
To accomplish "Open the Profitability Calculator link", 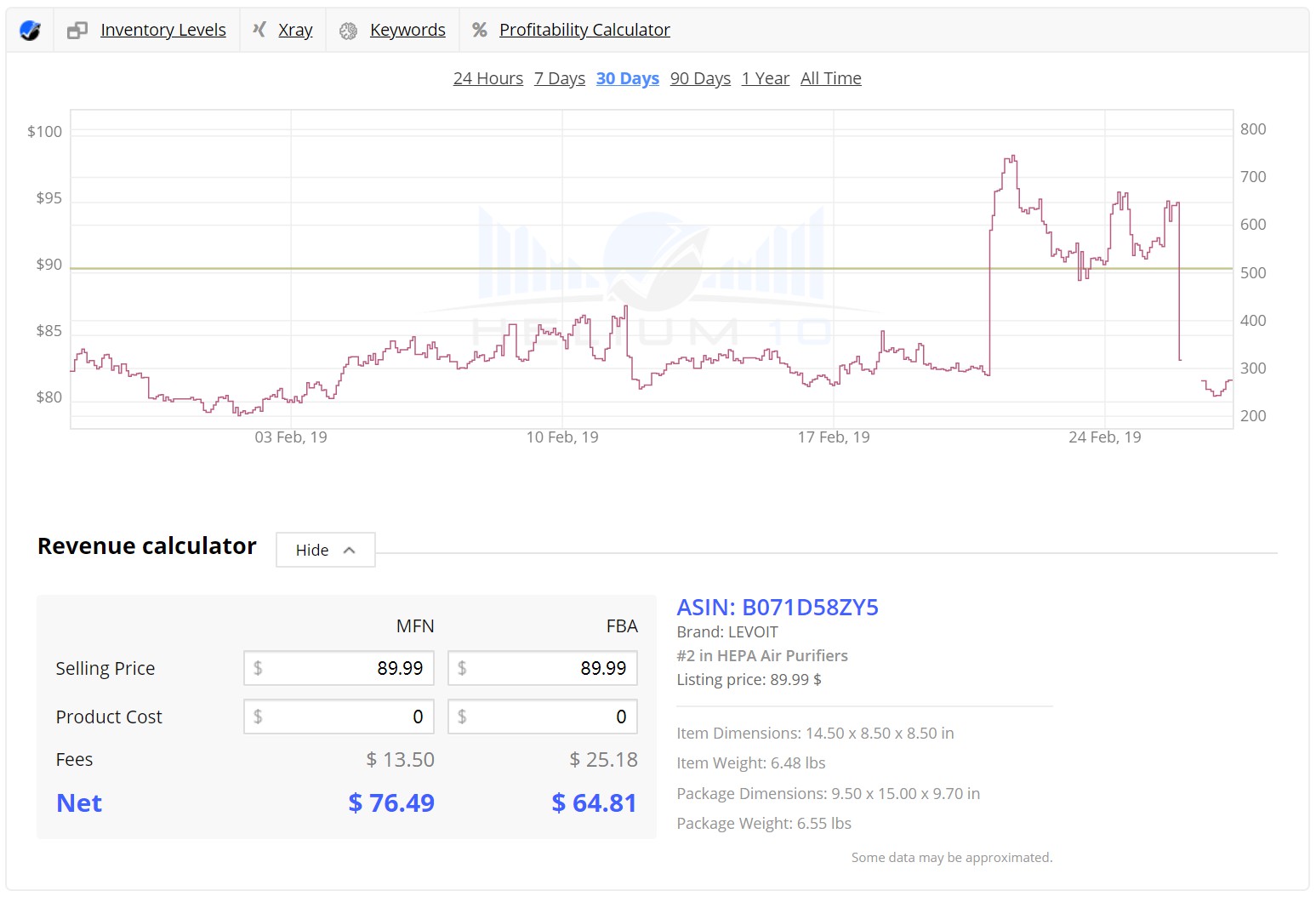I will [x=584, y=30].
